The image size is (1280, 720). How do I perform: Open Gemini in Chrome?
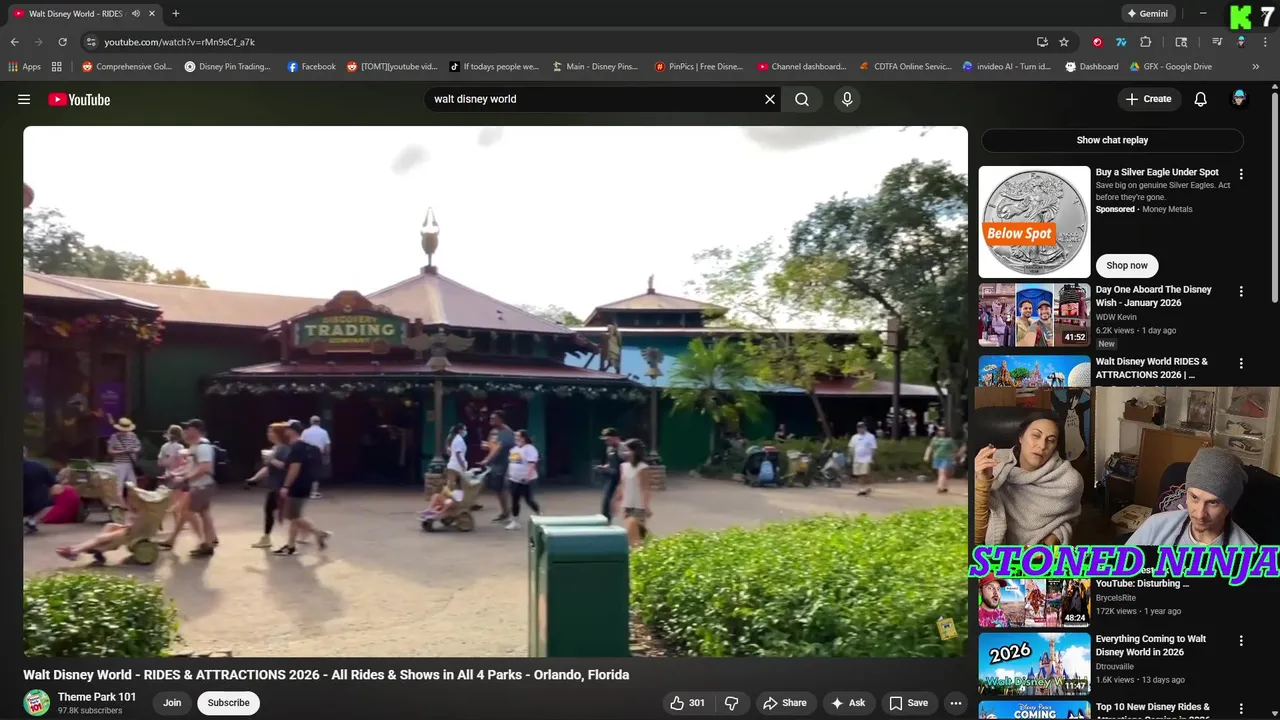[1147, 14]
